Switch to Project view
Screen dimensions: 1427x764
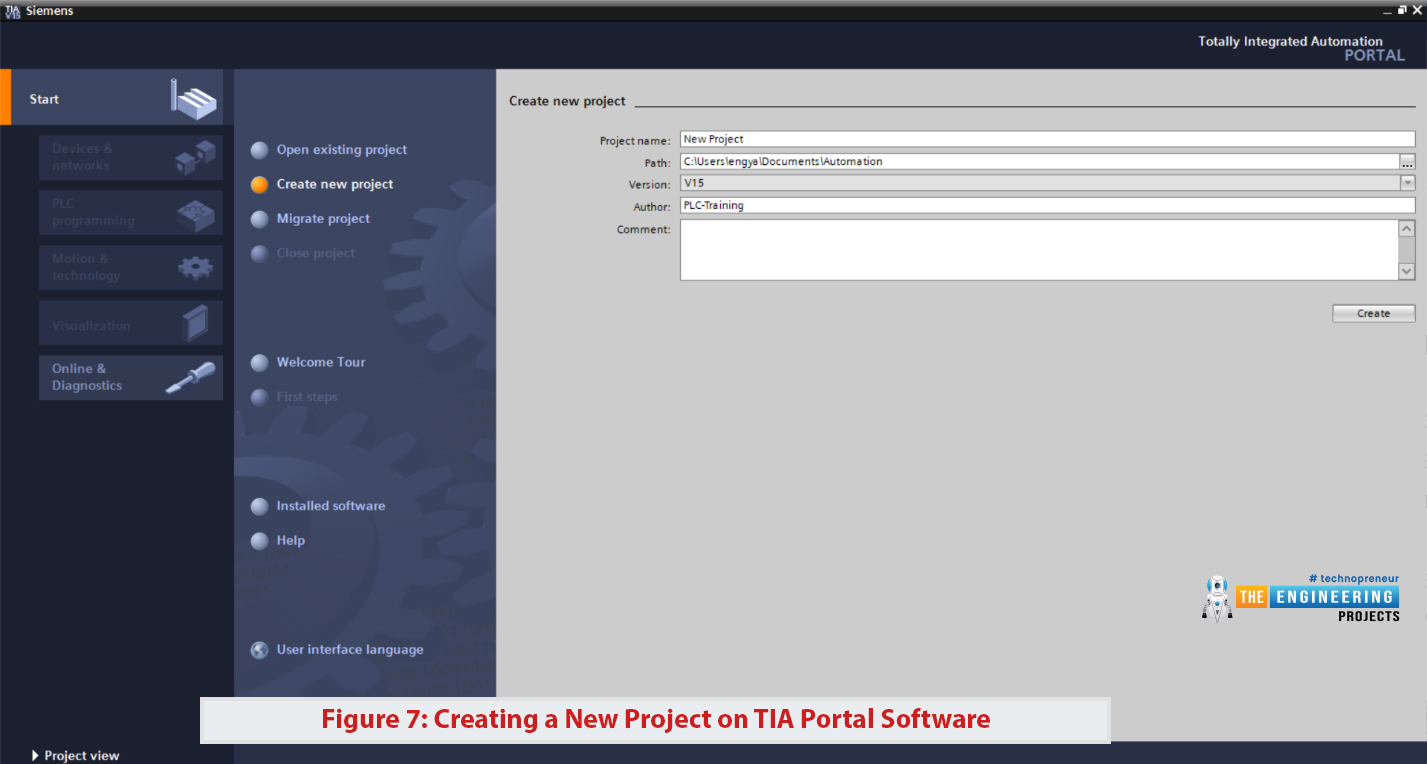(82, 755)
